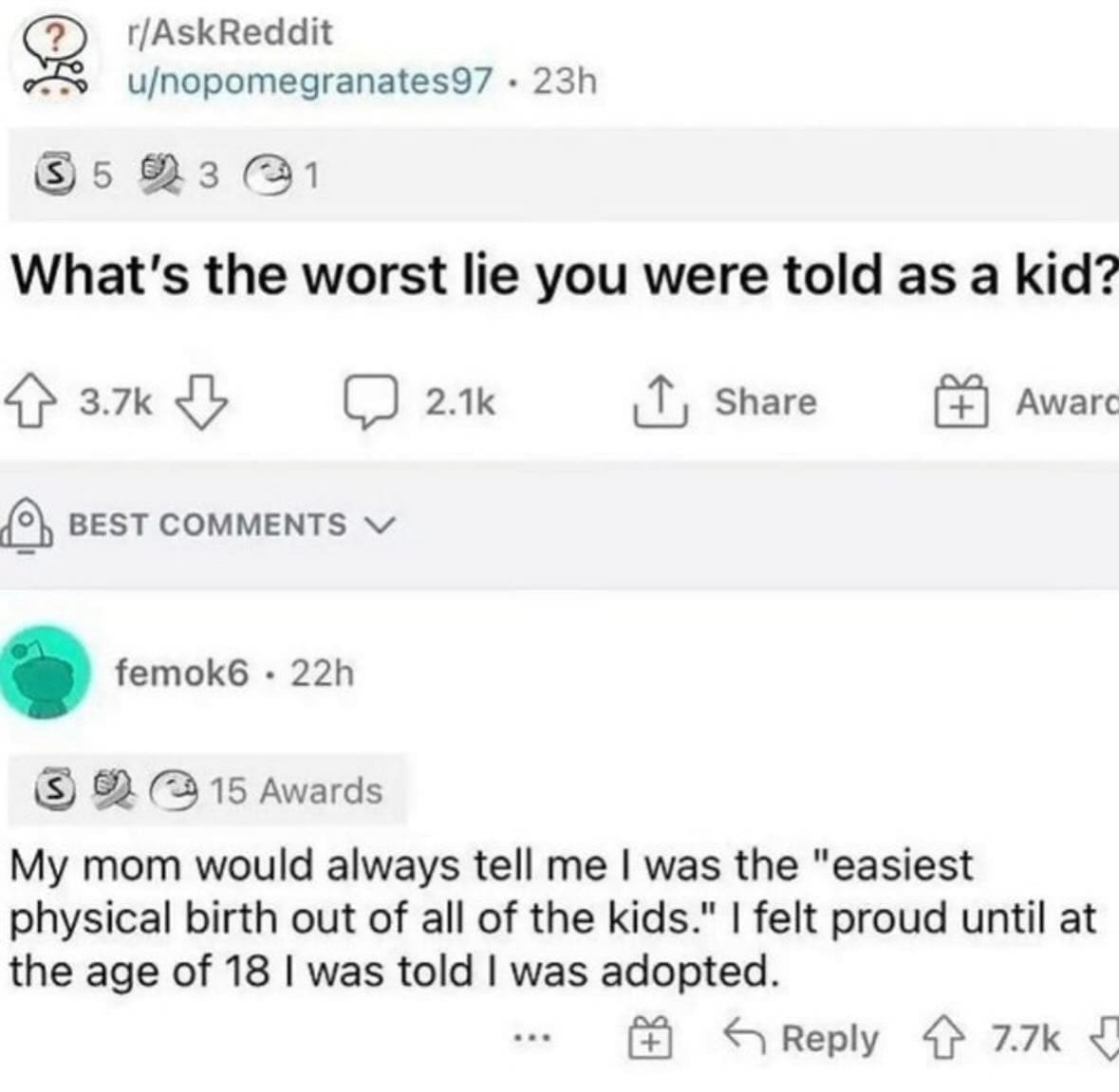Click the Award gift icon on post
Image resolution: width=1119 pixels, height=1092 pixels.
[x=961, y=402]
